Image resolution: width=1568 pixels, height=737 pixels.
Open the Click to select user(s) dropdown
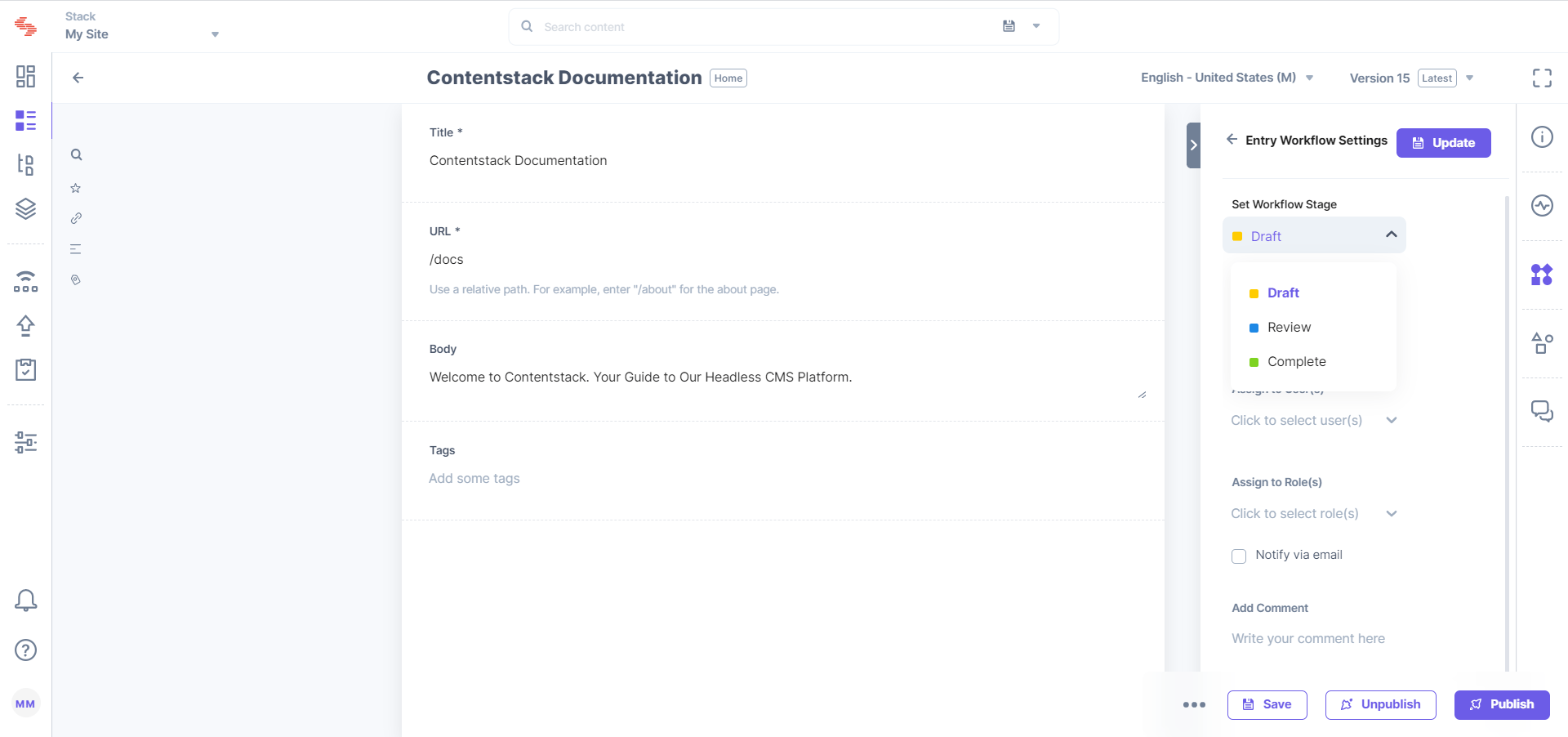tap(1314, 420)
